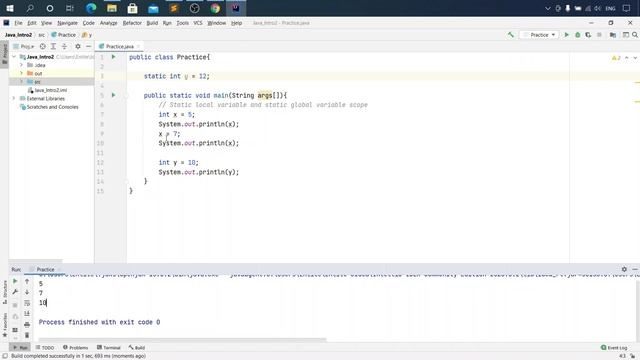Open the VCS menu
Image resolution: width=640 pixels, height=360 pixels.
tap(198, 23)
